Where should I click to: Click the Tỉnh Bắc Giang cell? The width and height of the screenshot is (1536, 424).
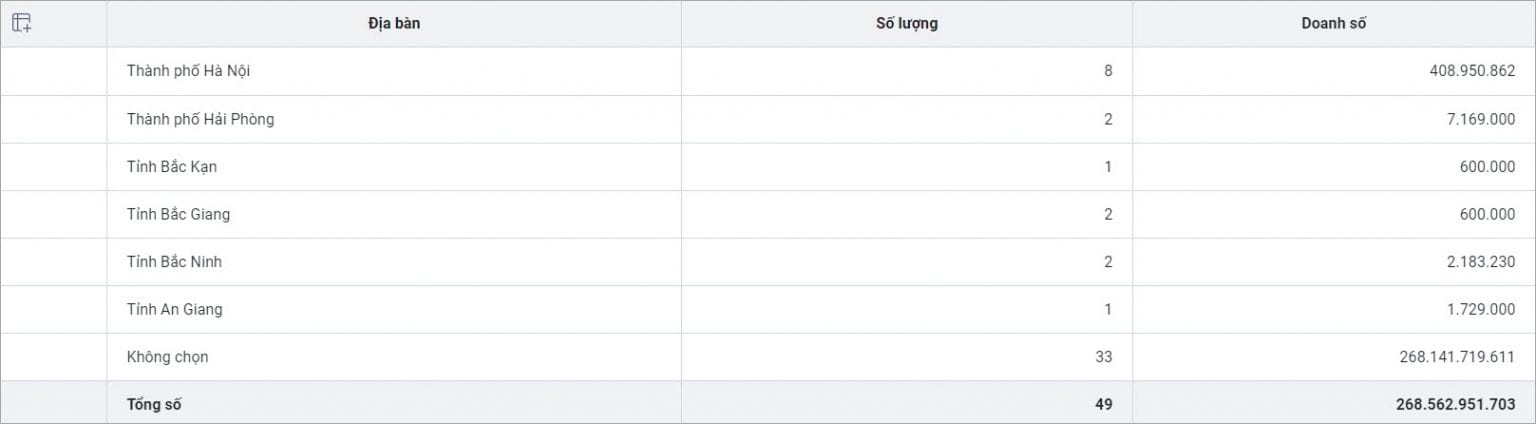394,214
